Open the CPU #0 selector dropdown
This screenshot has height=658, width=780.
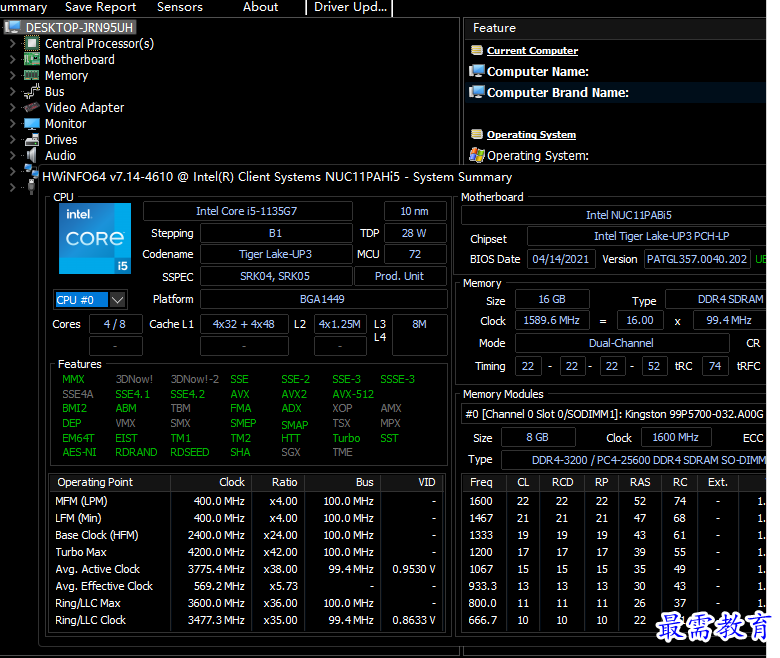point(117,300)
